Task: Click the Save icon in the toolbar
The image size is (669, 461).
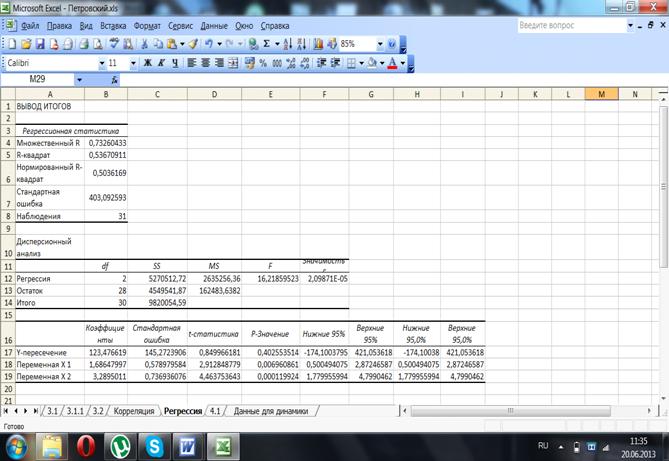Action: [x=40, y=45]
